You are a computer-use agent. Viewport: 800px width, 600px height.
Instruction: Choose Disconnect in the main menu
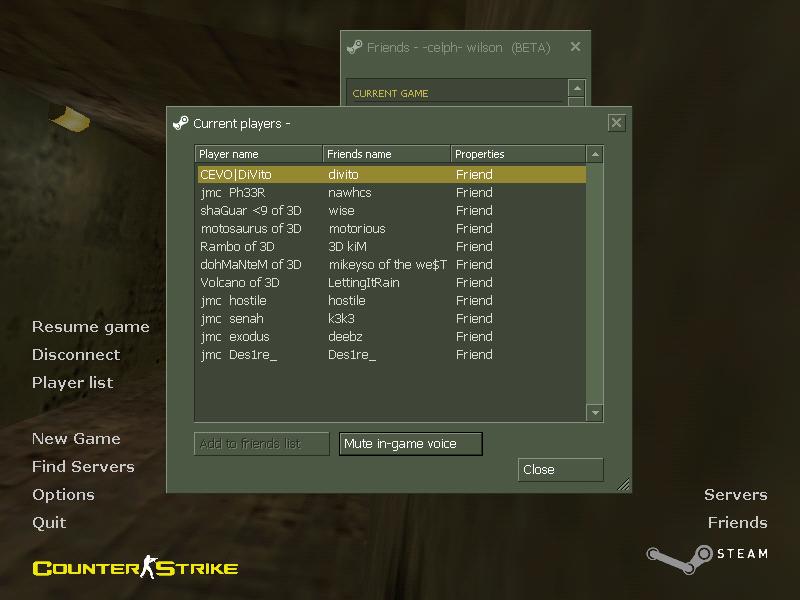tap(76, 355)
